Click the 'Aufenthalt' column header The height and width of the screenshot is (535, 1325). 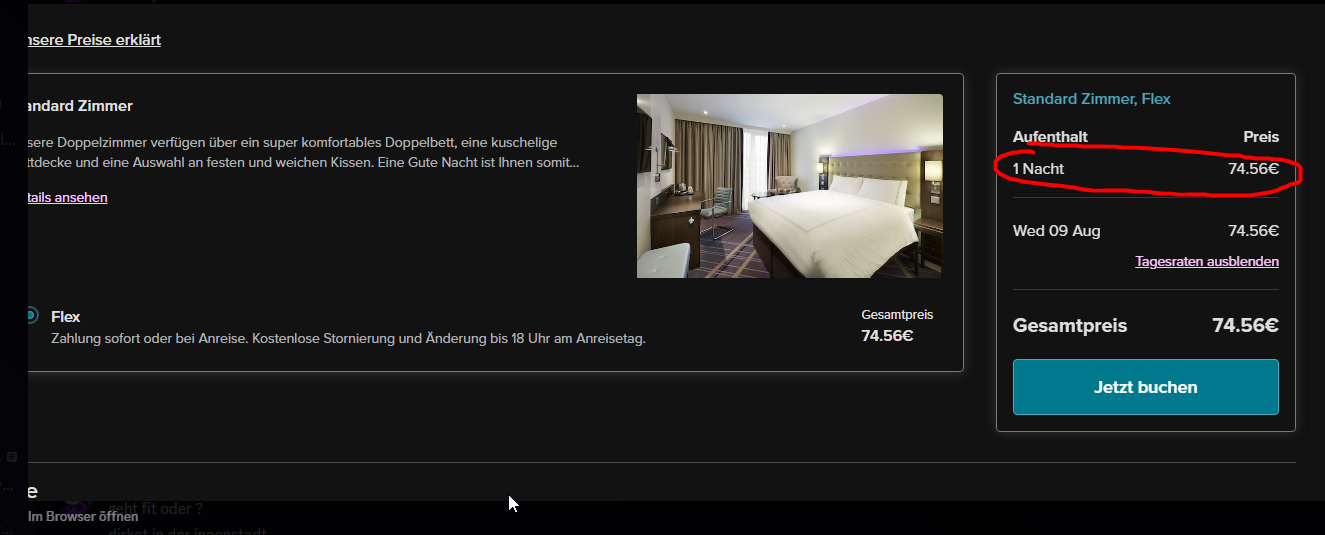click(1050, 137)
